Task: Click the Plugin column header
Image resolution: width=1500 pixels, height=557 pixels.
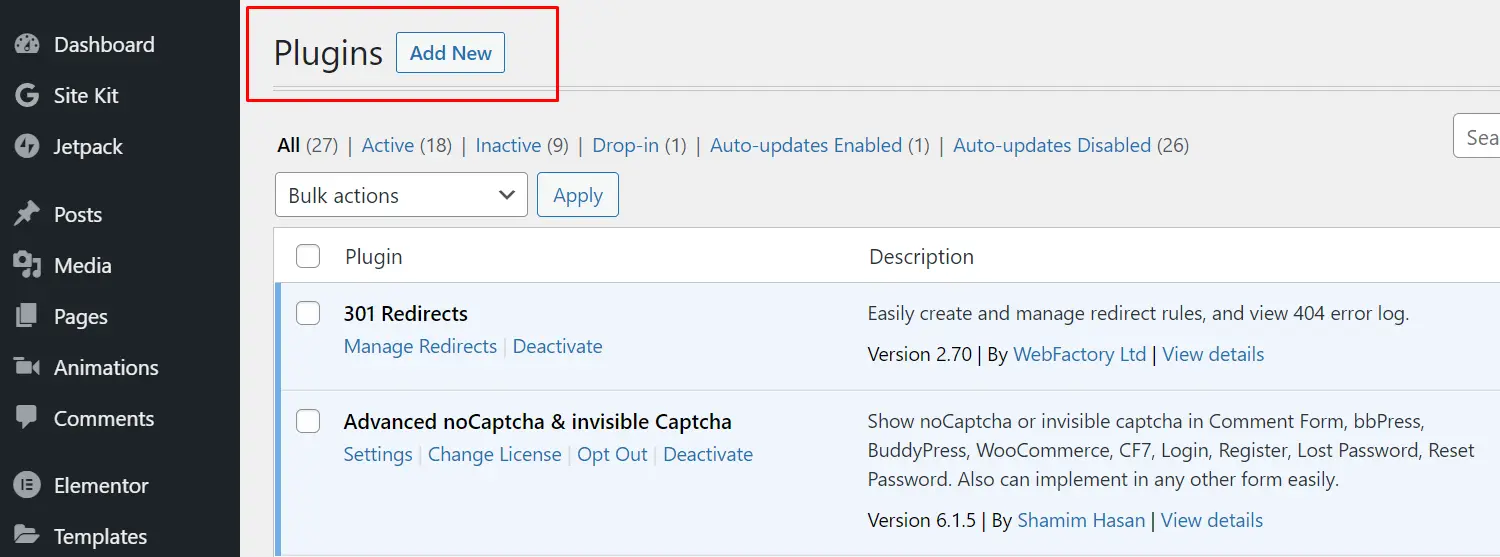Action: coord(374,257)
